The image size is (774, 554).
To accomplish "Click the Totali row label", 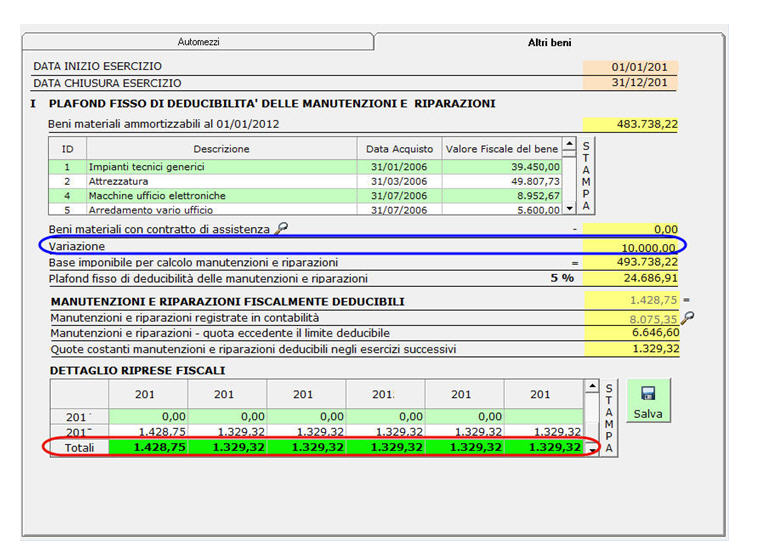I will coord(79,448).
